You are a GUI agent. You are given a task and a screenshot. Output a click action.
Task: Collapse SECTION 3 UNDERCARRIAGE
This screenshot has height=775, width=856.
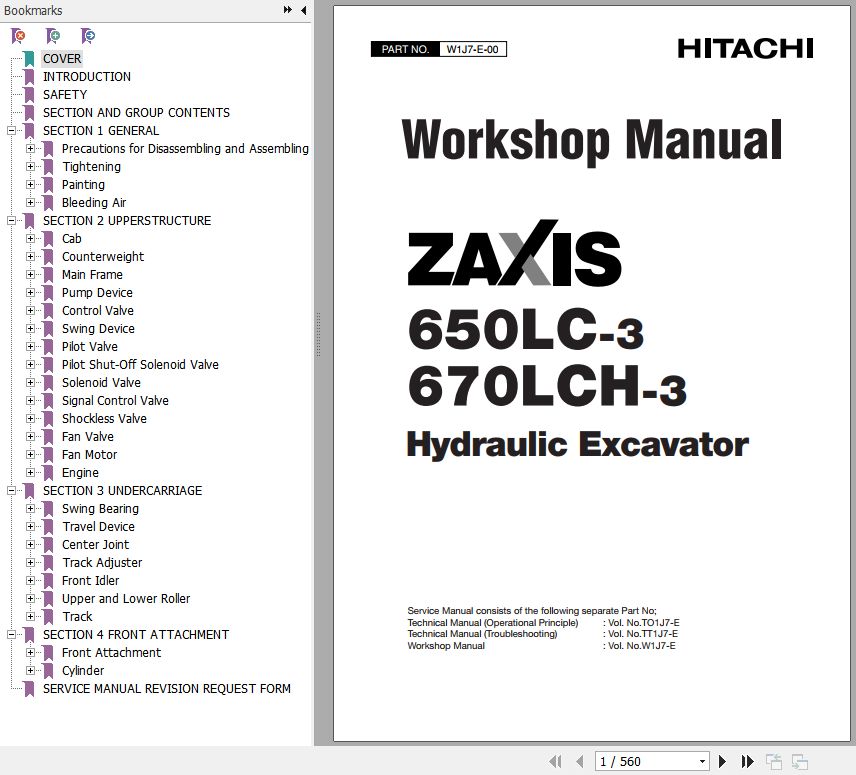[x=11, y=491]
